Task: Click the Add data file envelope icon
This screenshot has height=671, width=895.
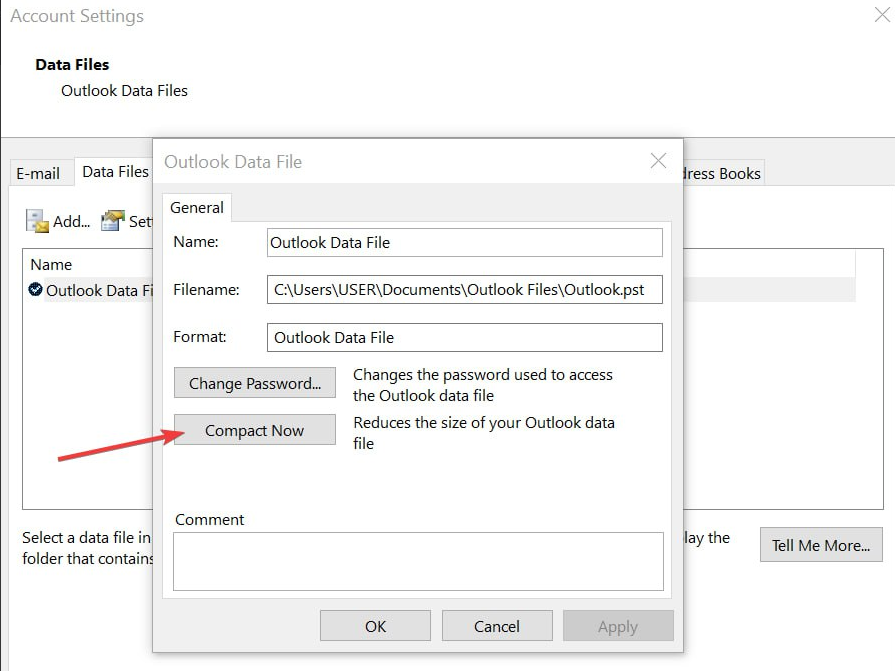Action: [38, 221]
